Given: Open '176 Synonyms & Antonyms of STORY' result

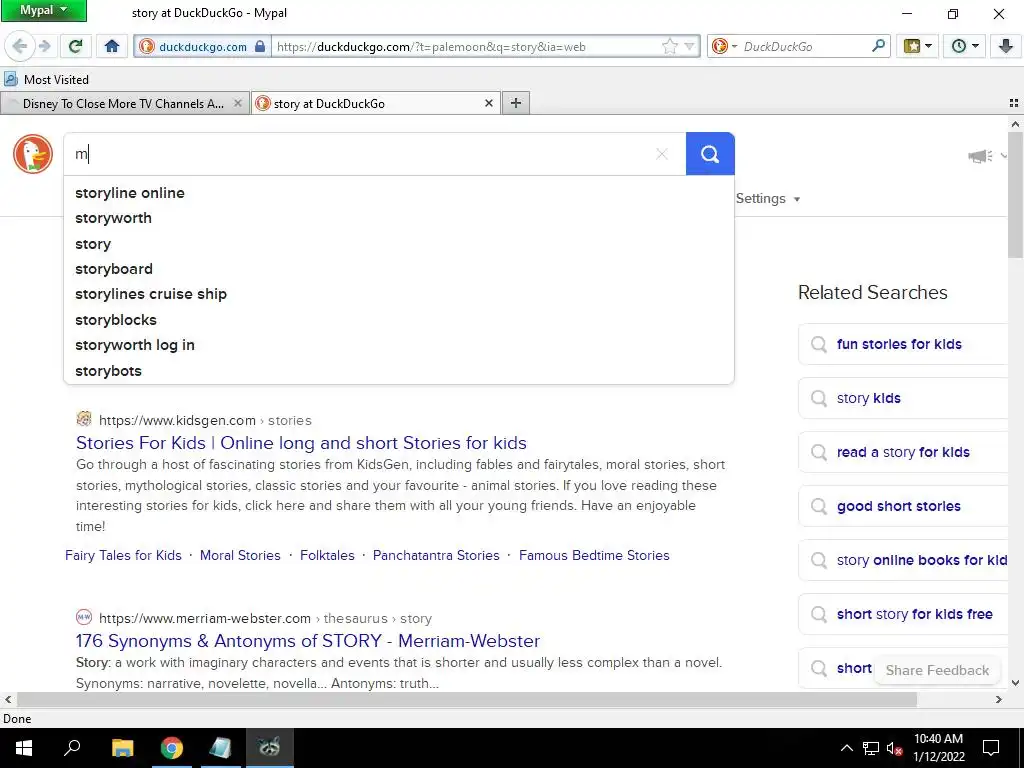Looking at the screenshot, I should (x=308, y=641).
